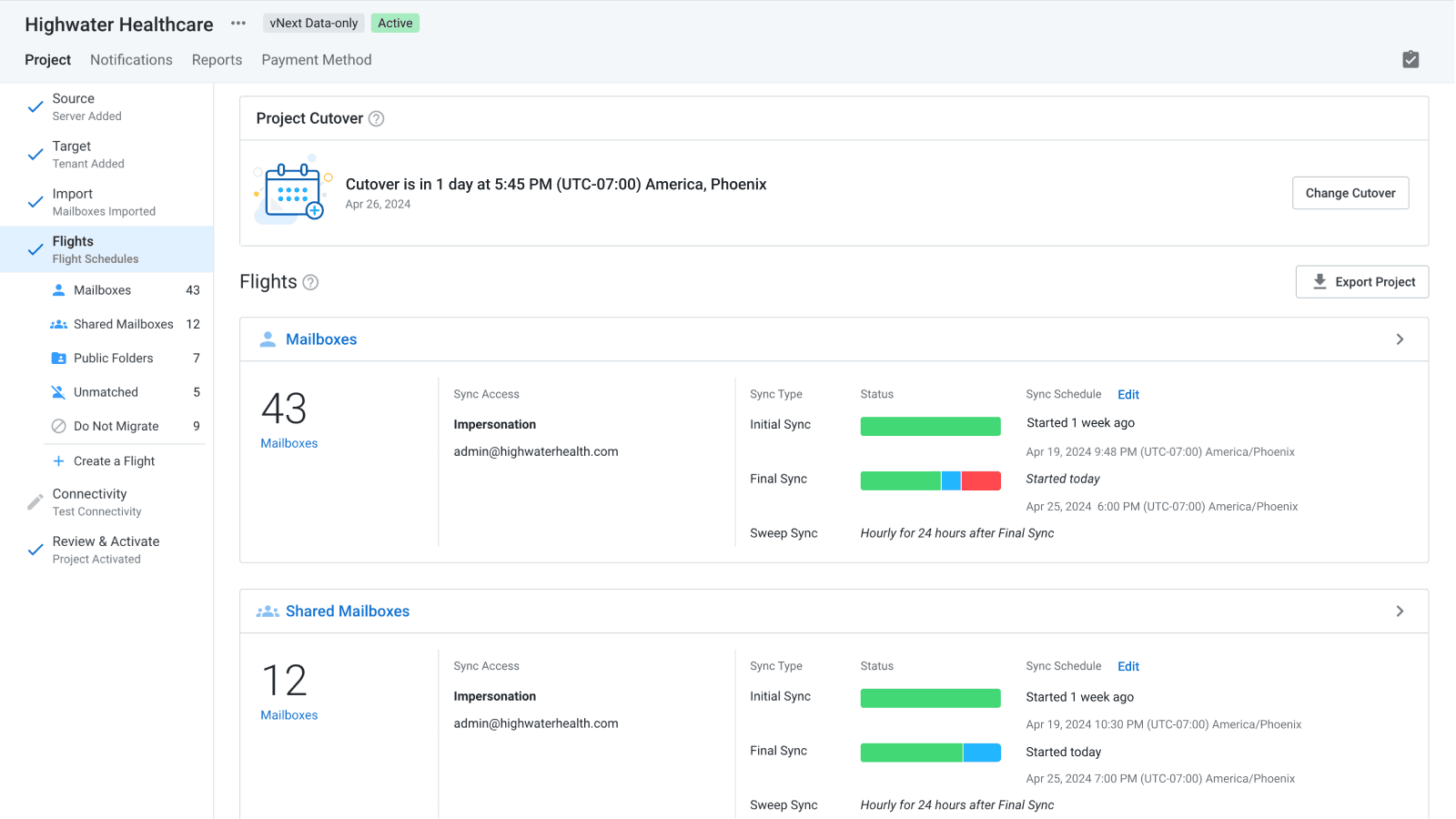
Task: Select Target Tenant Added step
Action: point(106,155)
